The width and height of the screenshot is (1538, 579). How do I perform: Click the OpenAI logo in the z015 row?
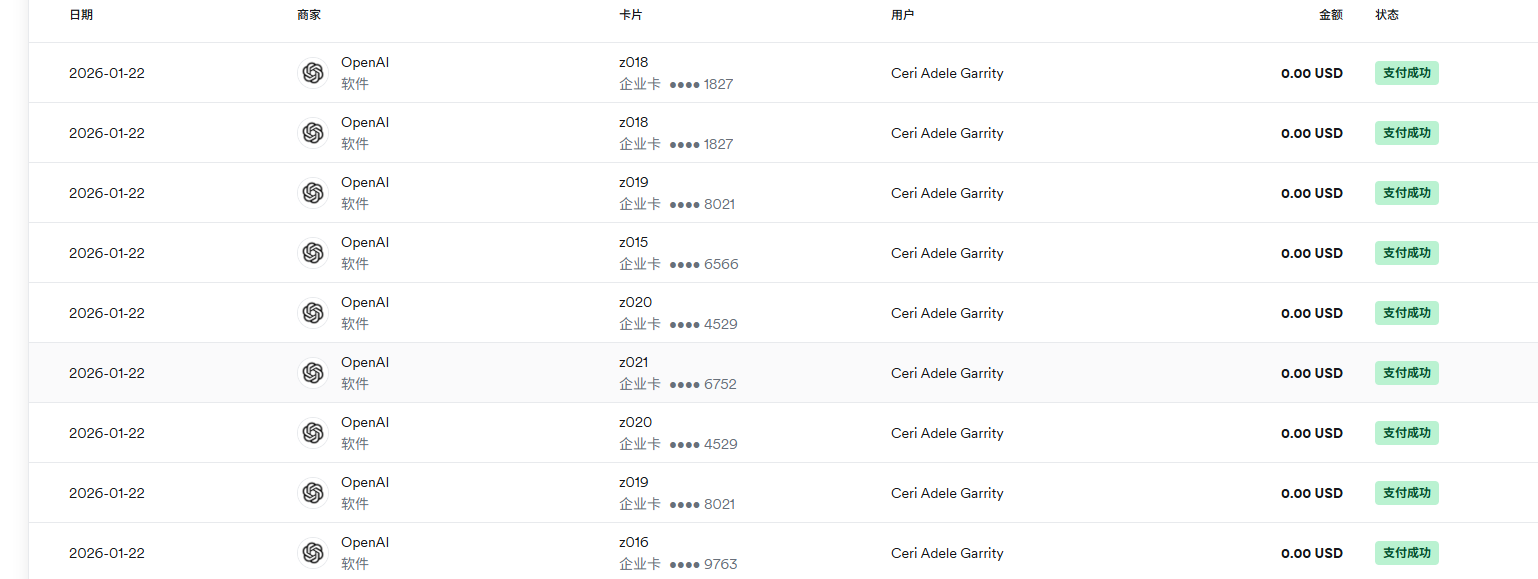313,253
